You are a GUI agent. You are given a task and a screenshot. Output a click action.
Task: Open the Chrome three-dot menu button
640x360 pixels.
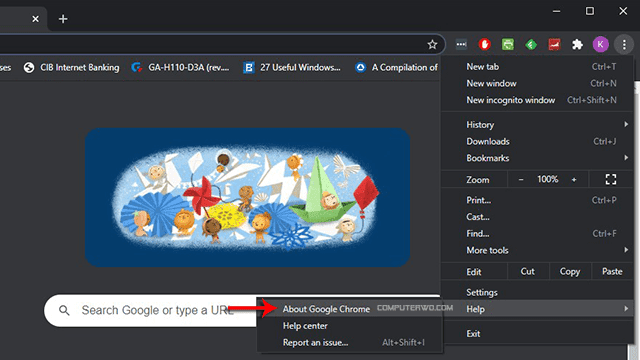[x=624, y=44]
